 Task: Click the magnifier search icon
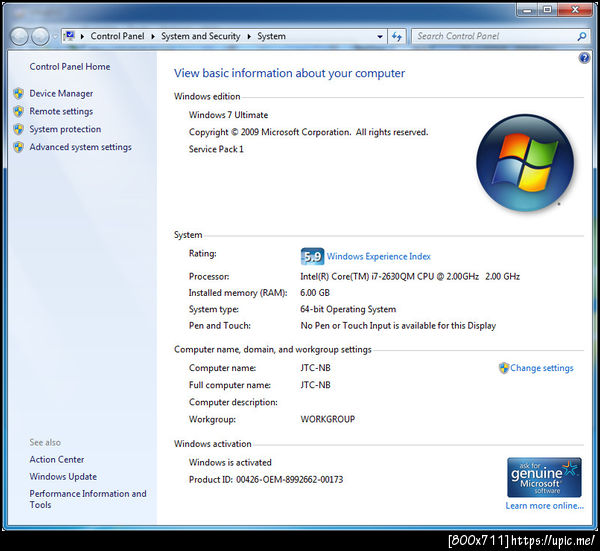click(582, 36)
